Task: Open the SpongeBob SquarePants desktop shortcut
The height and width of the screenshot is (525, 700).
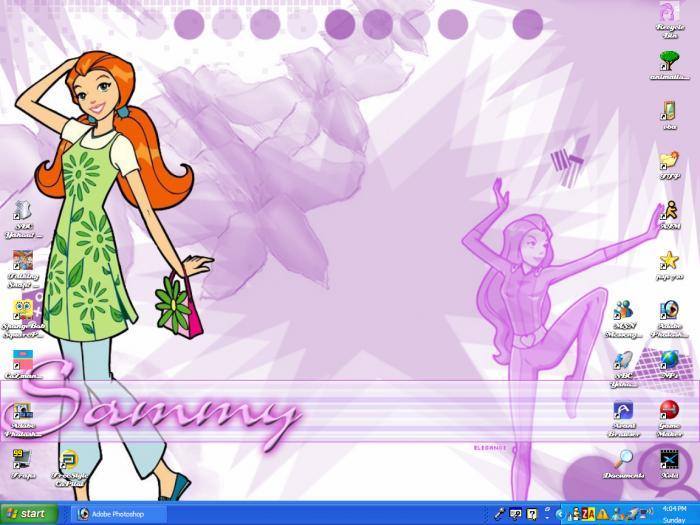Action: point(22,311)
